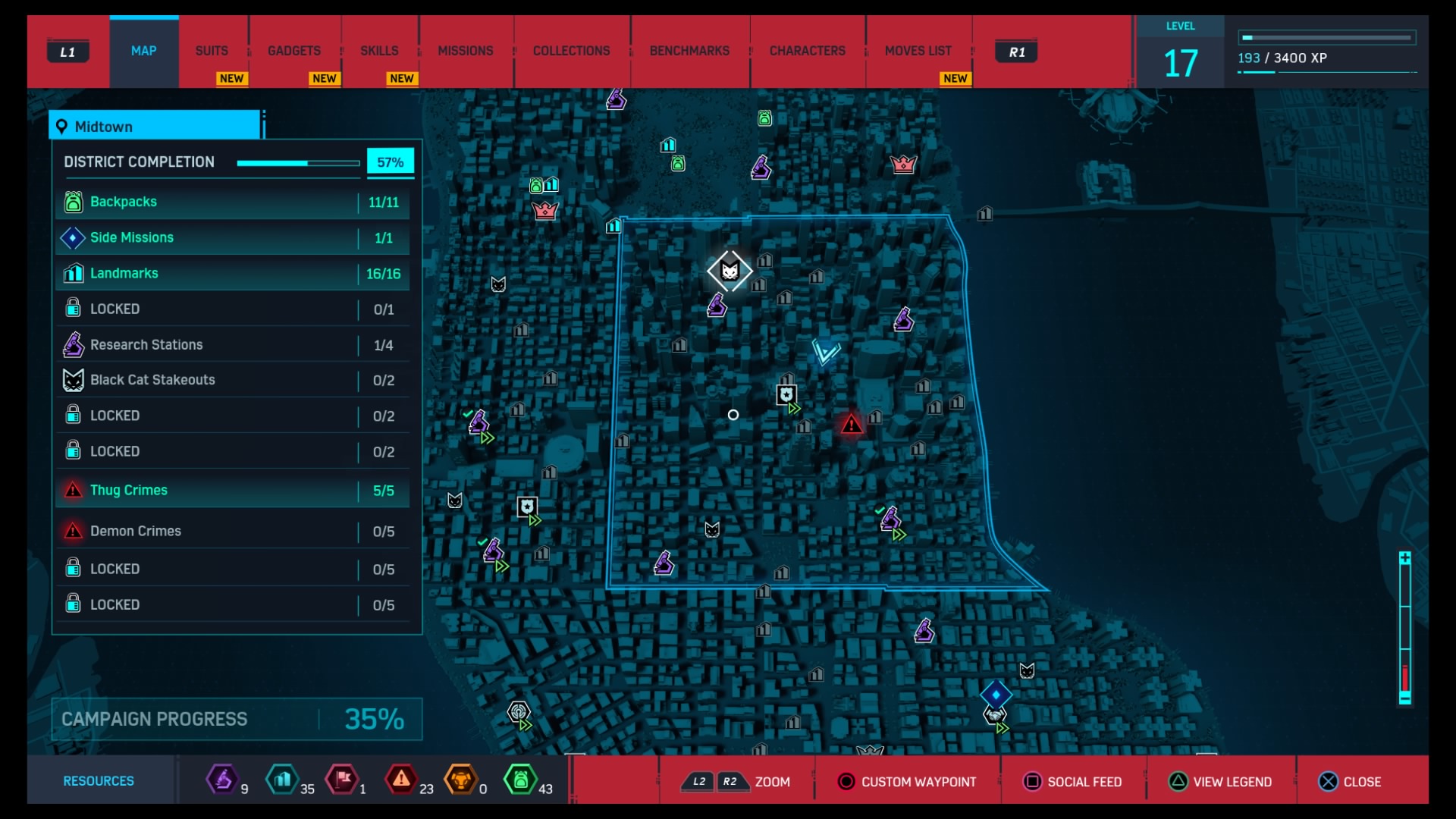Viewport: 1456px width, 819px height.
Task: Select the highlighted Black Cat stakeout marker
Action: point(730,271)
